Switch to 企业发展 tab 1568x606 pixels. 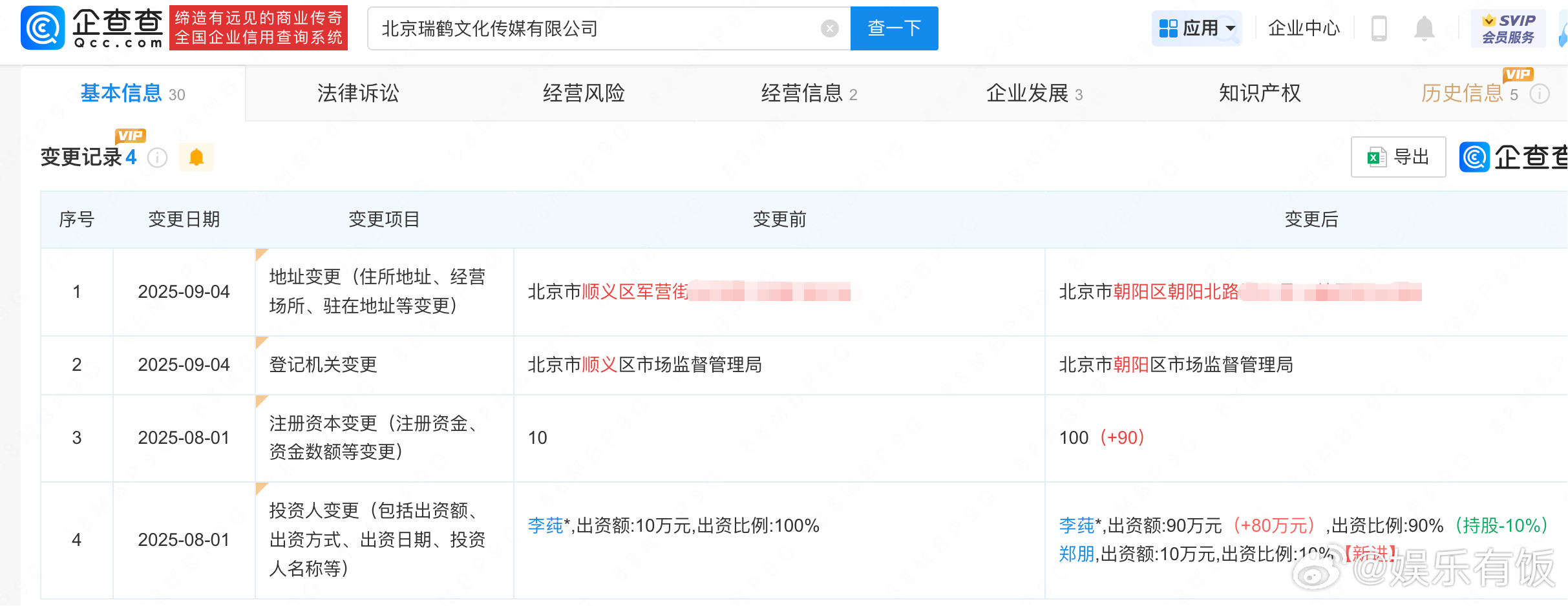pyautogui.click(x=1034, y=94)
